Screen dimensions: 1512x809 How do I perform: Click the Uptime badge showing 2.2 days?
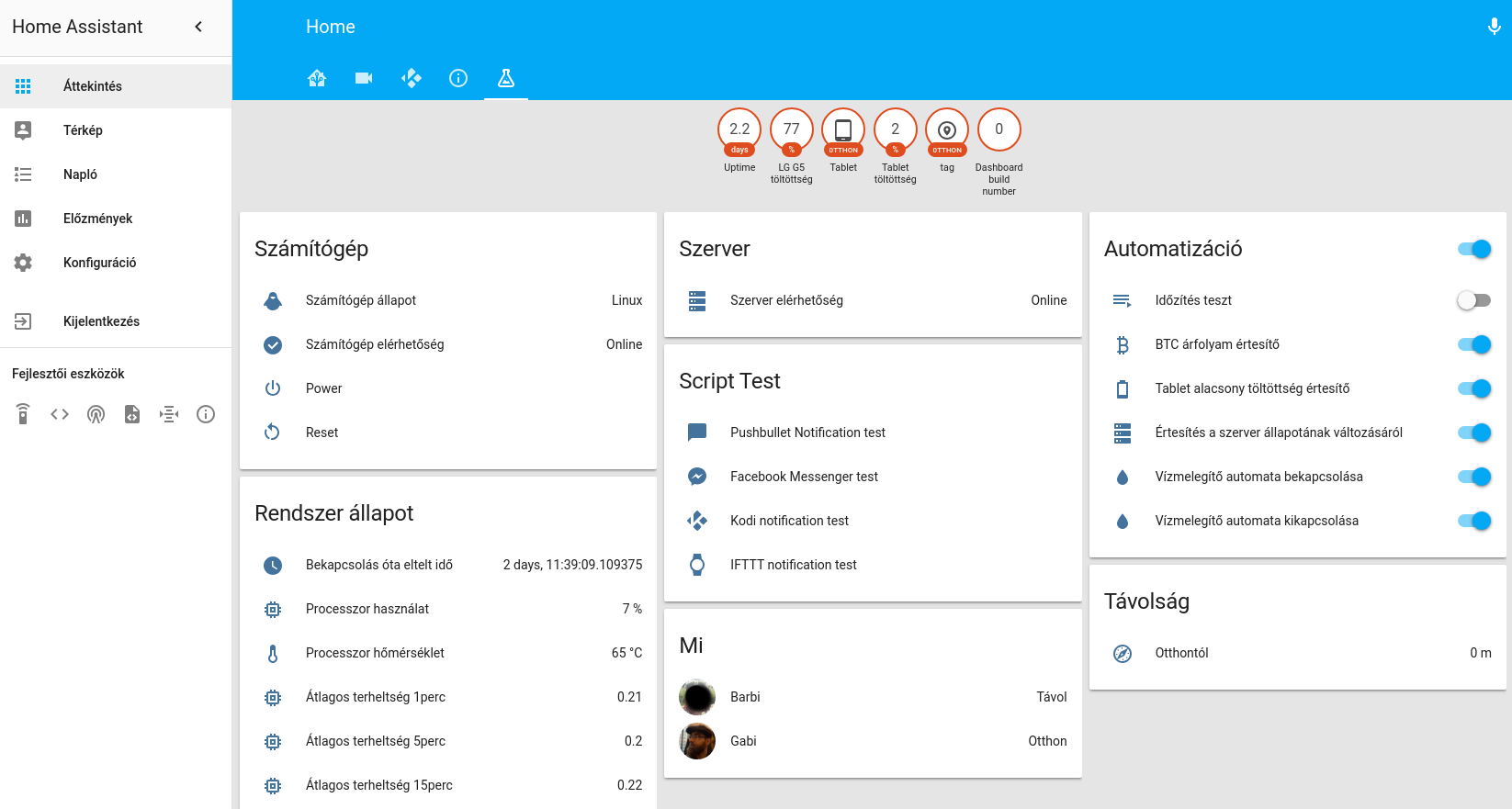[x=739, y=130]
